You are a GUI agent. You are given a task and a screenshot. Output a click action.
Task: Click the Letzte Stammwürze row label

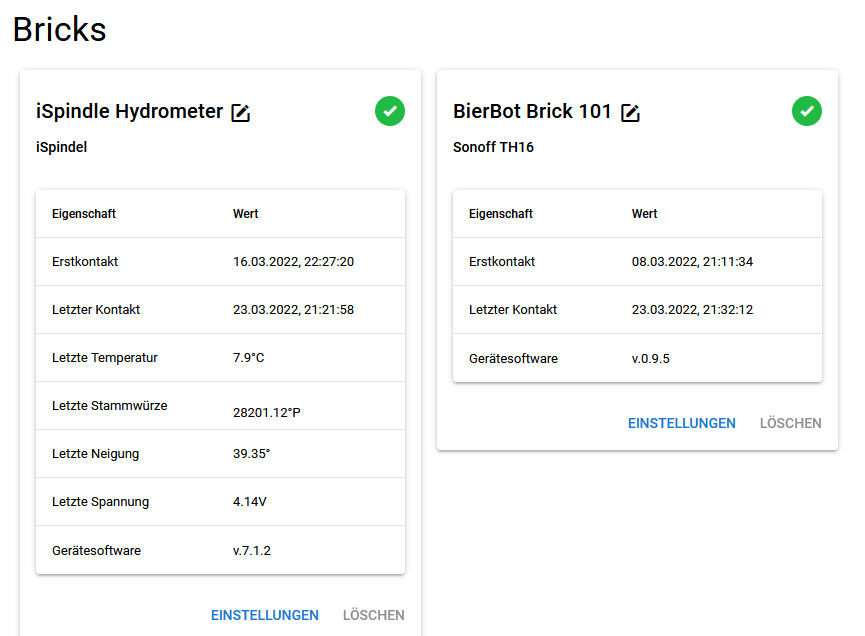110,405
